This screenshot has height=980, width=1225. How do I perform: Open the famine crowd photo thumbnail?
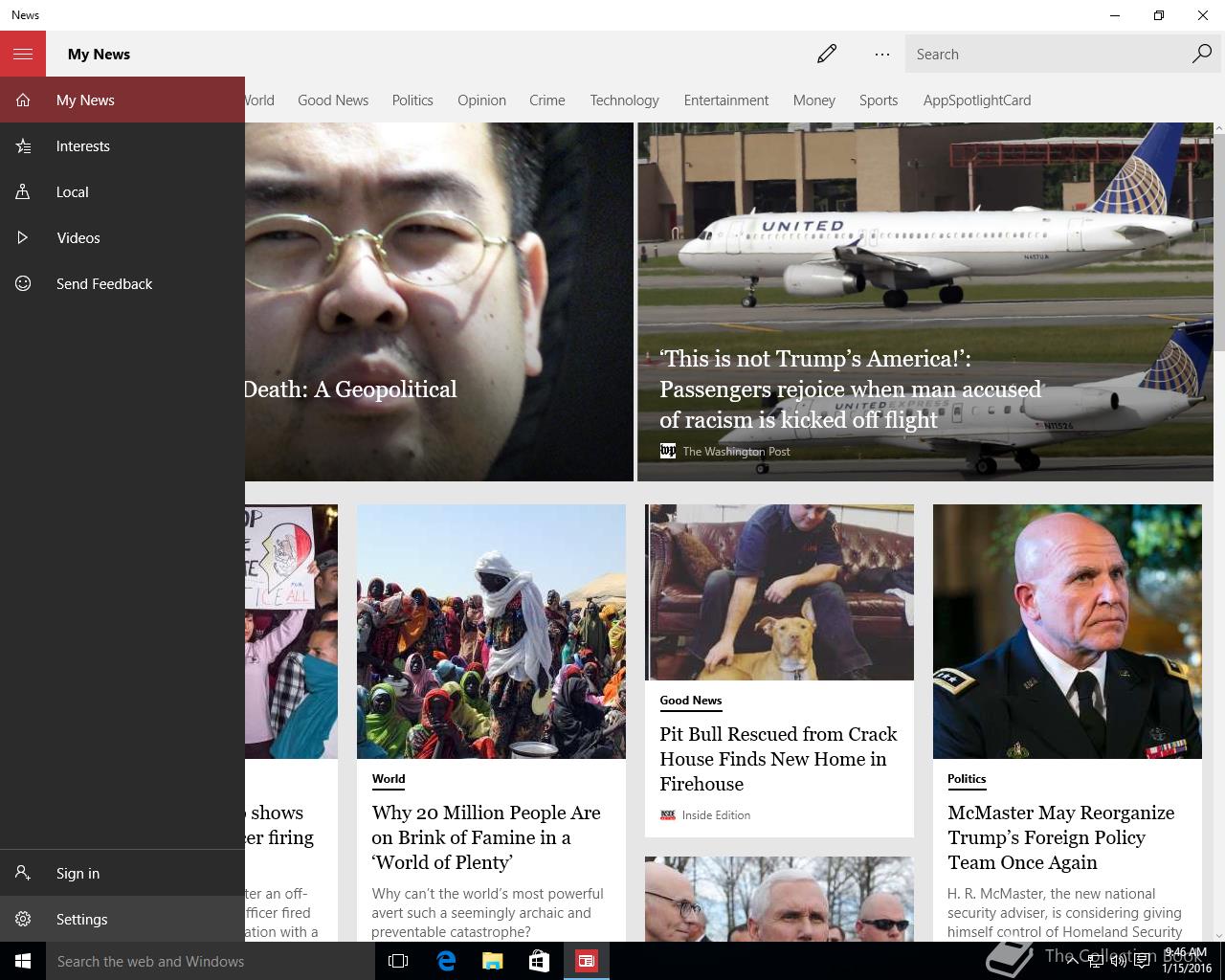pos(491,632)
